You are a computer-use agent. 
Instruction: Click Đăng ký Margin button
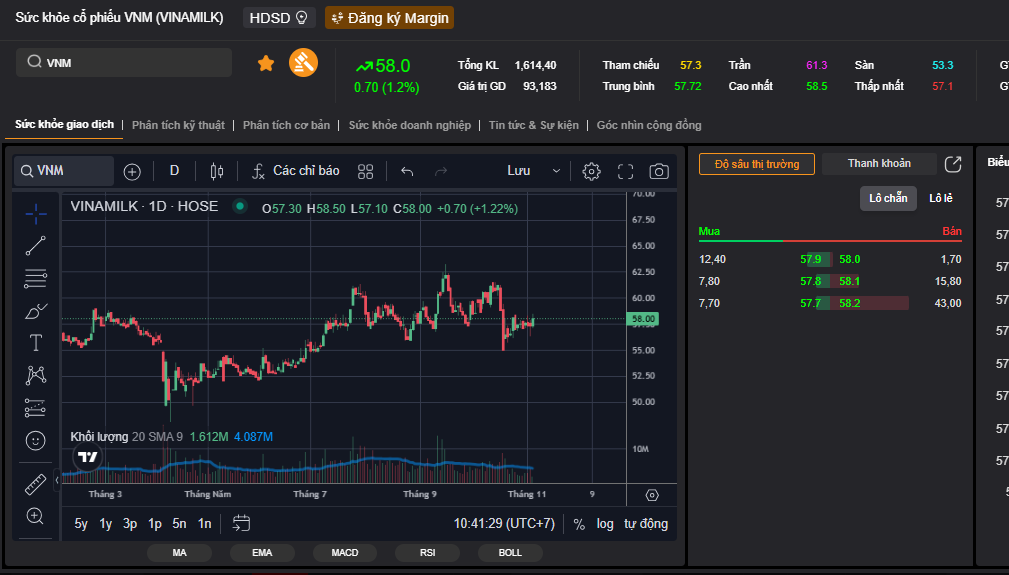389,18
